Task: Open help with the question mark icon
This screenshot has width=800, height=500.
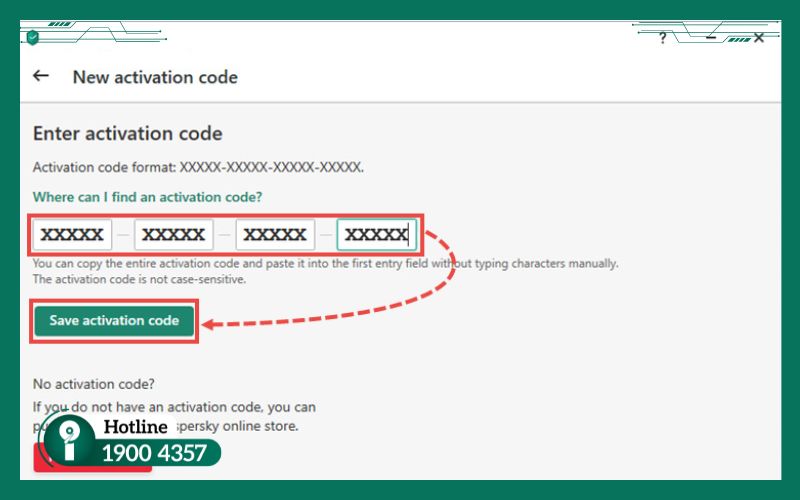Action: [x=662, y=38]
